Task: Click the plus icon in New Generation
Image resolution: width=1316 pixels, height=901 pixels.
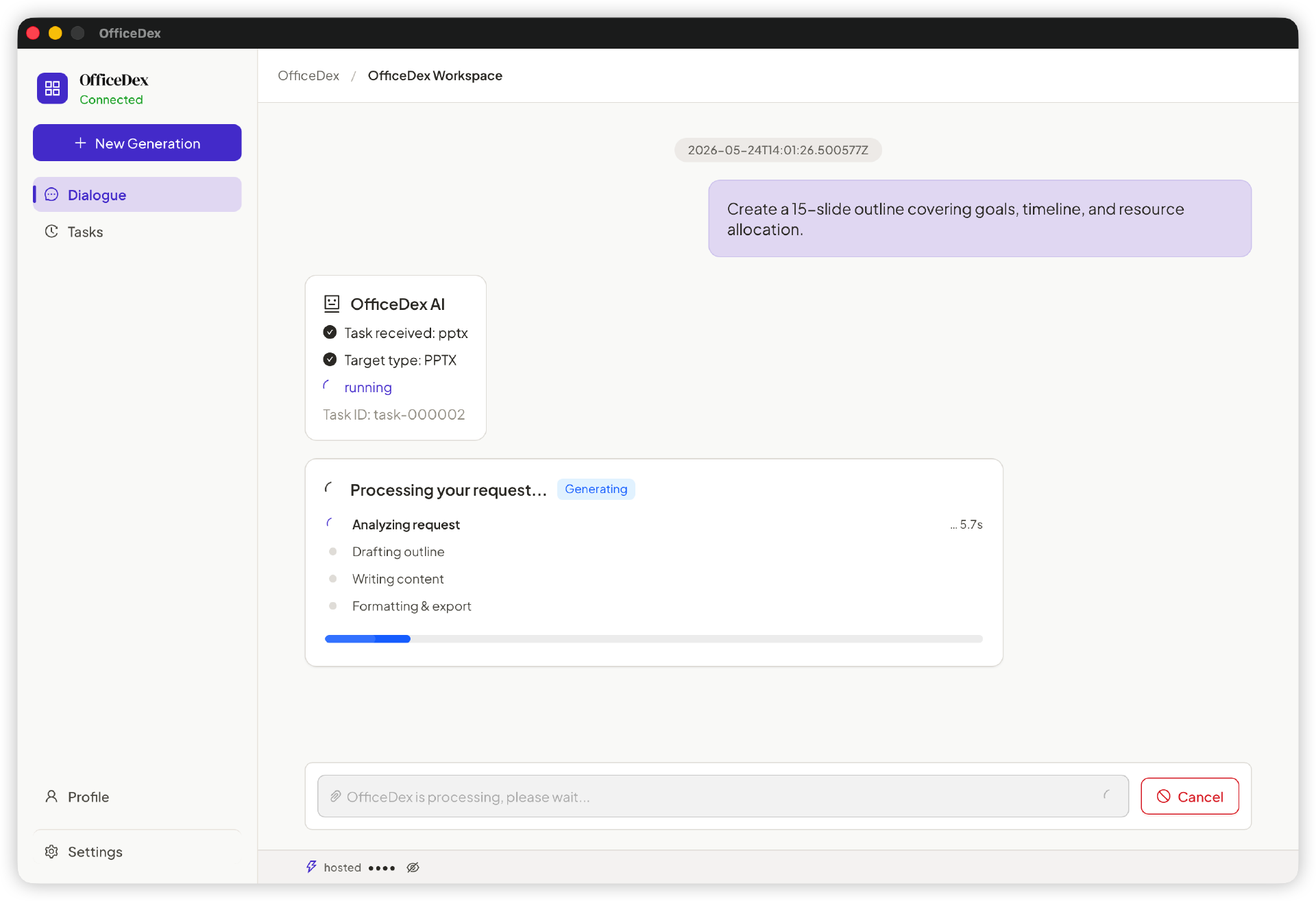Action: (x=80, y=143)
